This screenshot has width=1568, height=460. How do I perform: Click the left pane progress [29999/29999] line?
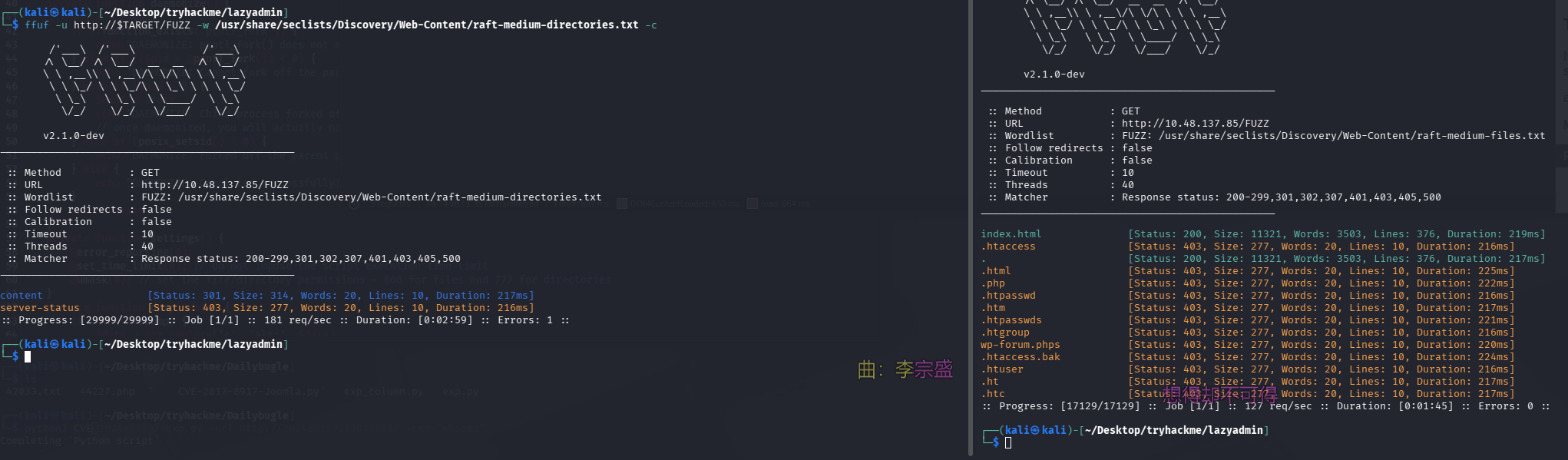pyautogui.click(x=284, y=320)
